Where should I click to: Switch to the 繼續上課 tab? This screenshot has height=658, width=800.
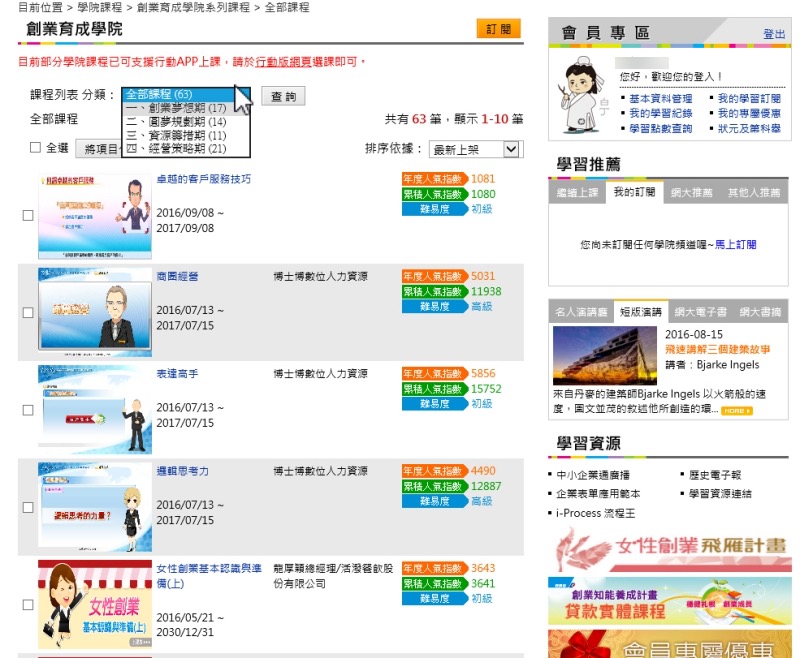[x=577, y=193]
